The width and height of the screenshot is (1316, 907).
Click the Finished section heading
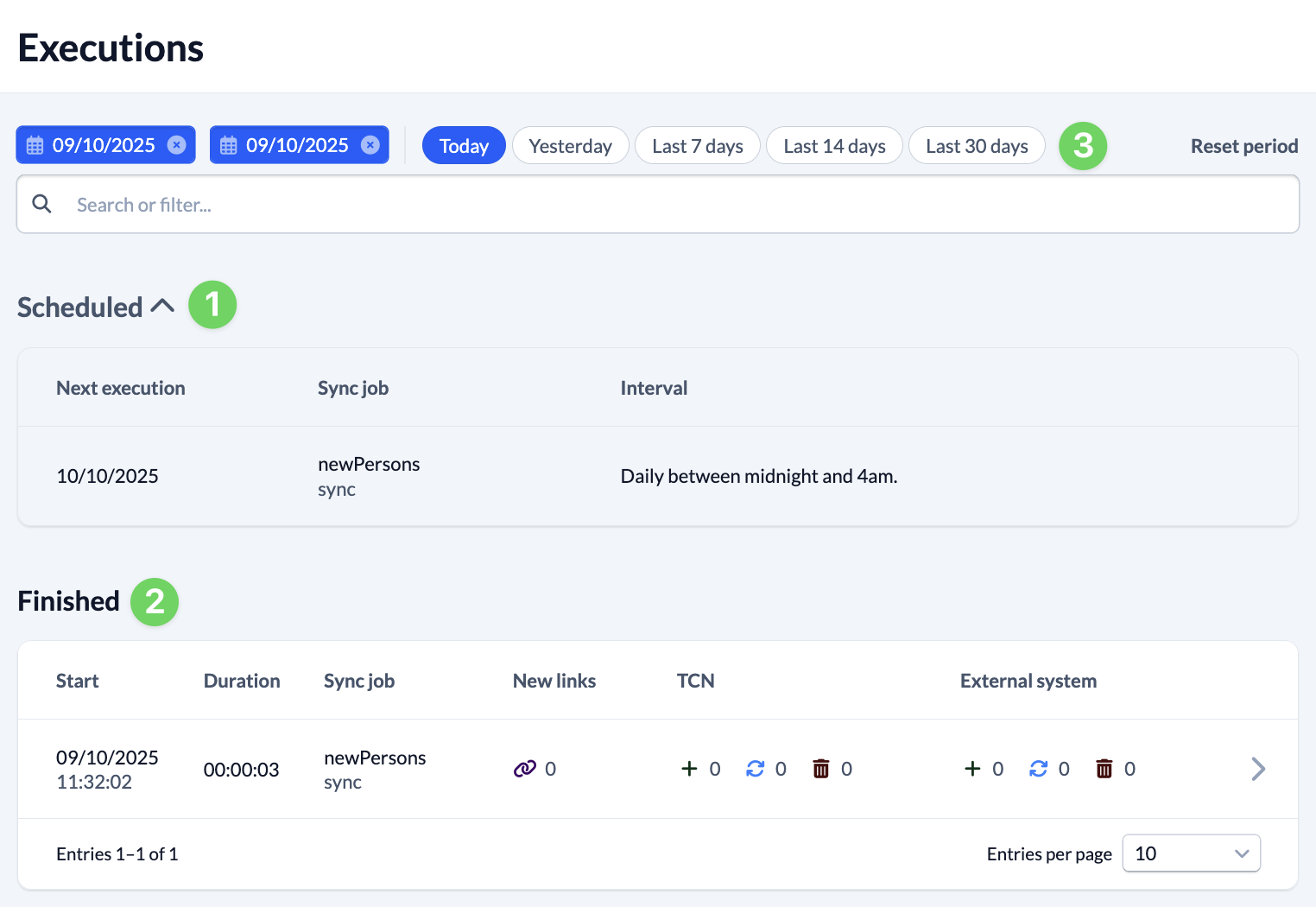tap(68, 600)
